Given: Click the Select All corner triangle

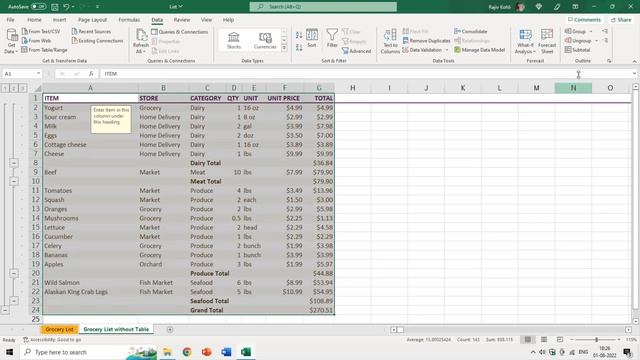Looking at the screenshot, I should click(38, 88).
